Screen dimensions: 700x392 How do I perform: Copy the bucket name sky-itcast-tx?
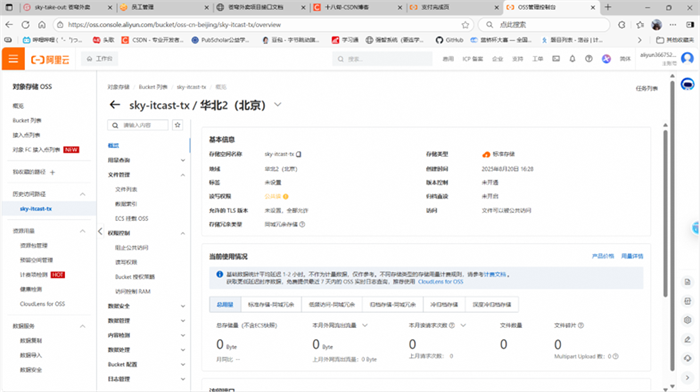pos(299,154)
